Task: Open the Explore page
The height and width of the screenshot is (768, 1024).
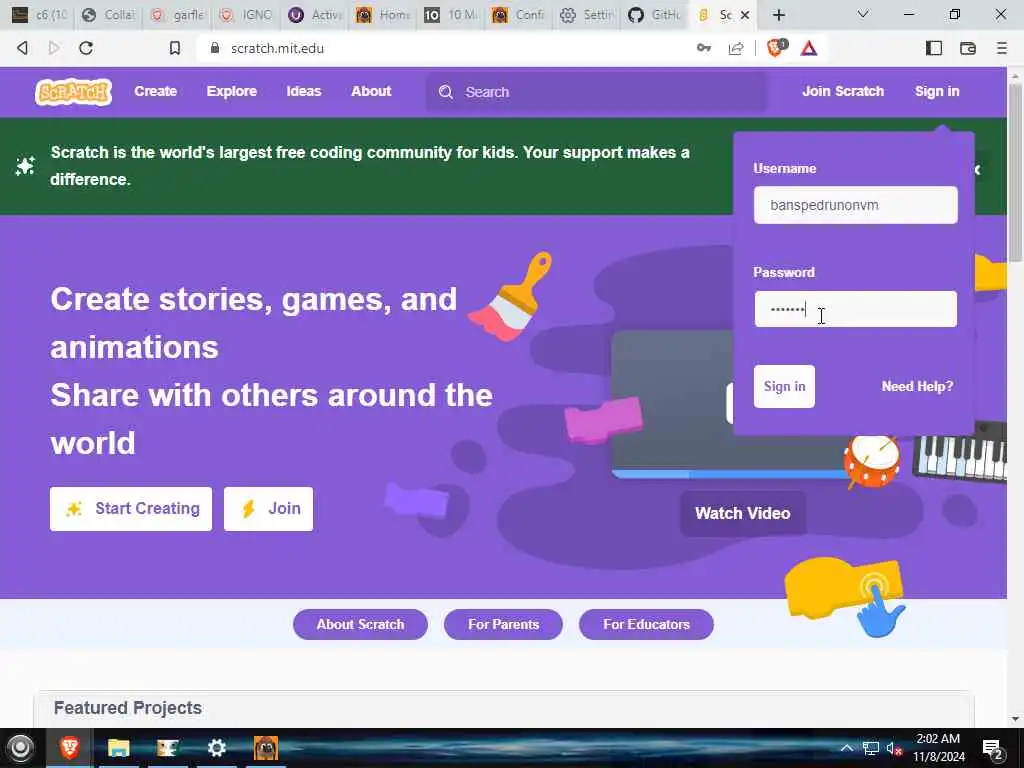Action: tap(232, 91)
